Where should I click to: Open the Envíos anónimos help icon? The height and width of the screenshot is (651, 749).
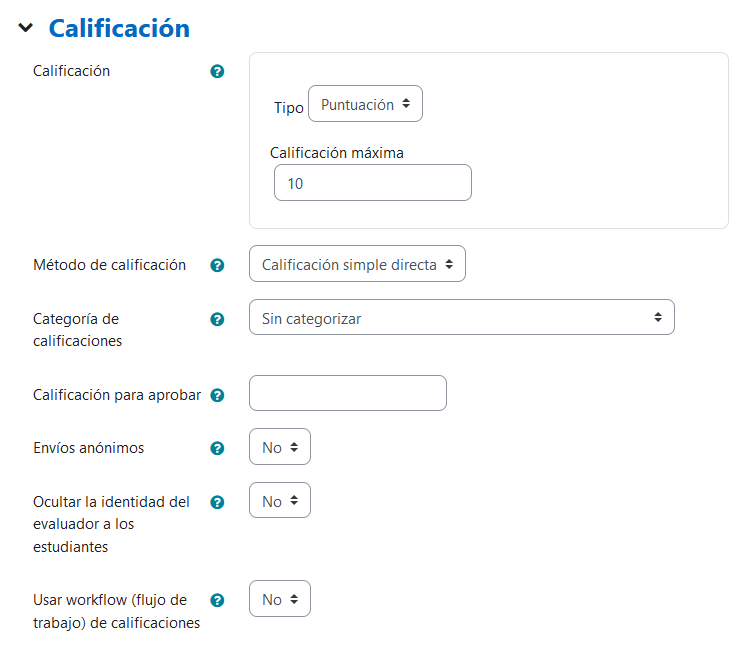(217, 448)
